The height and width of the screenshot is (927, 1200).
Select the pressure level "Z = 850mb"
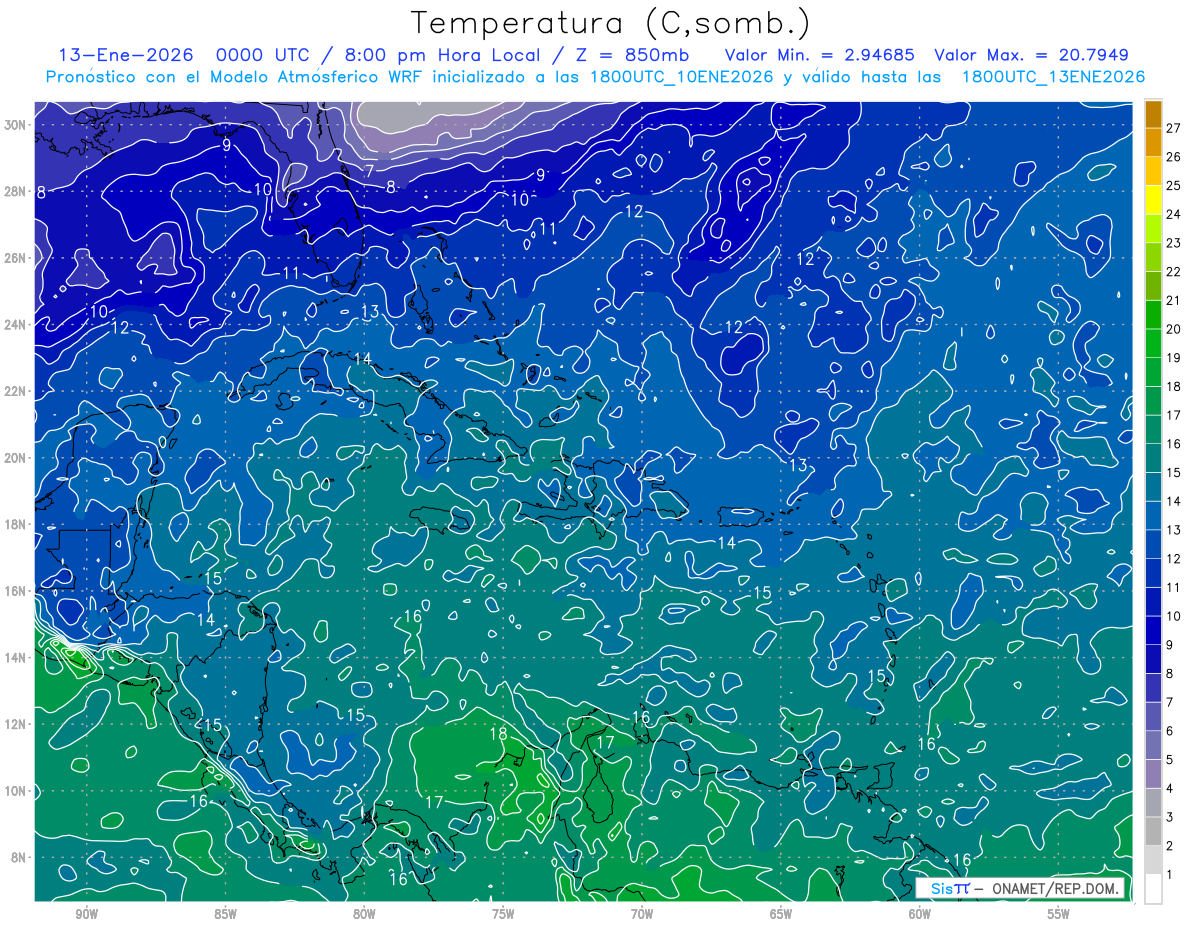(x=632, y=55)
